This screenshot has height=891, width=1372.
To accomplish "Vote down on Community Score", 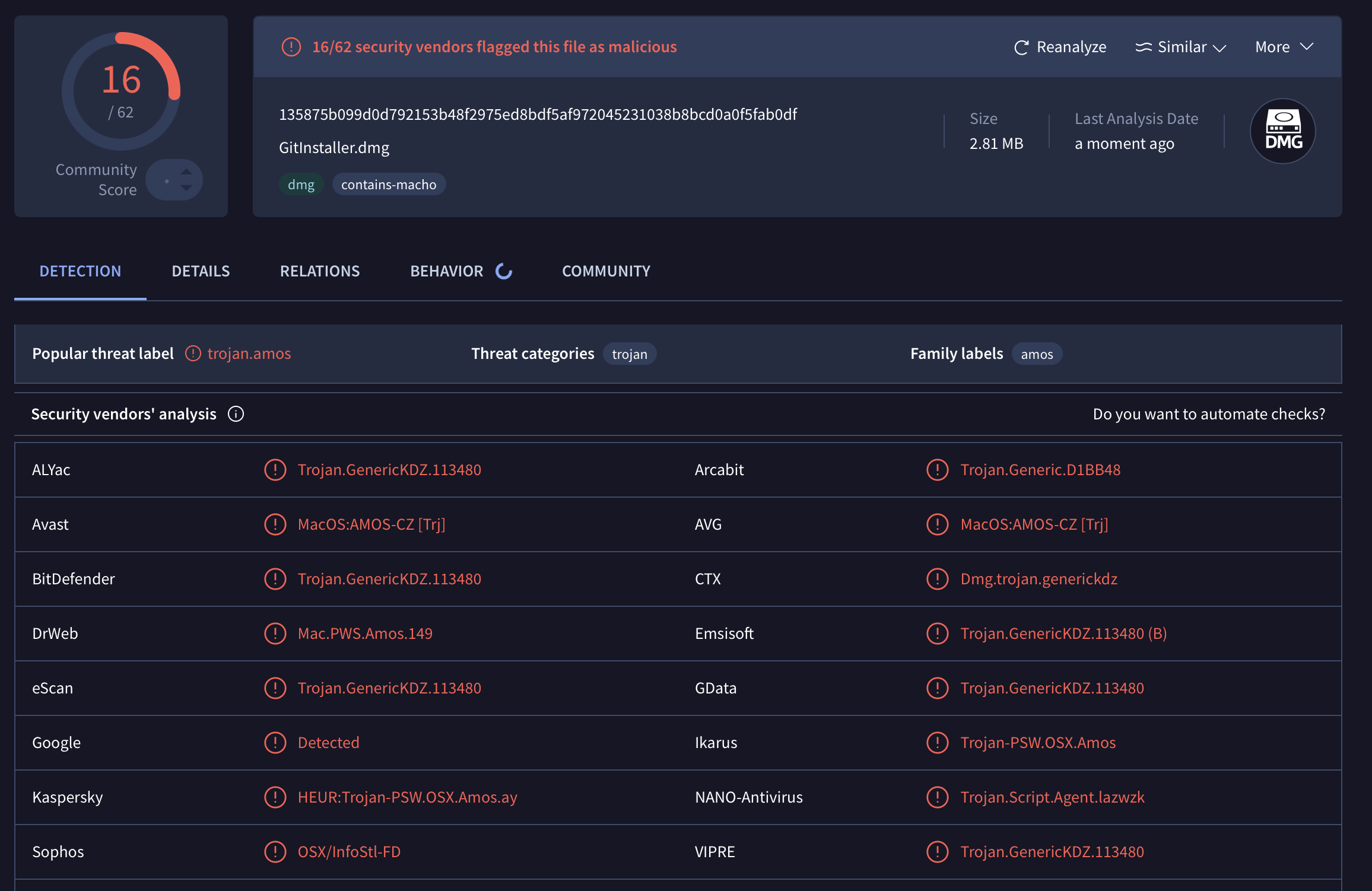I will (x=186, y=188).
